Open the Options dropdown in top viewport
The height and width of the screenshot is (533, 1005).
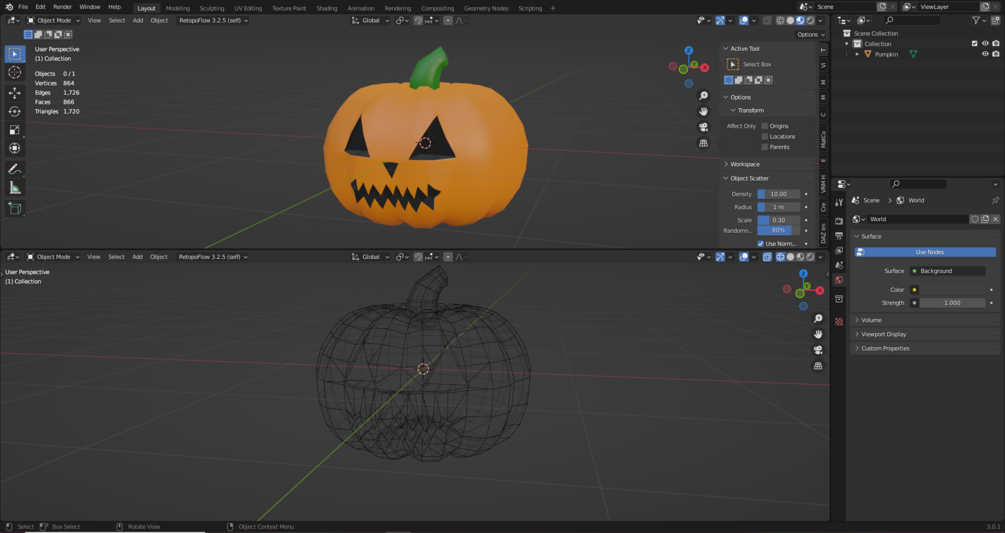[810, 35]
